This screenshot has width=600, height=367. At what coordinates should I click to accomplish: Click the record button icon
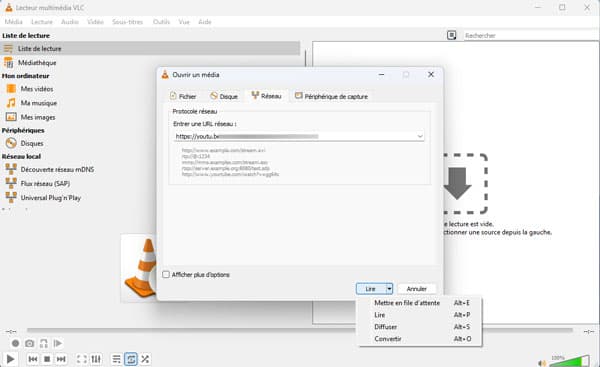tap(15, 343)
